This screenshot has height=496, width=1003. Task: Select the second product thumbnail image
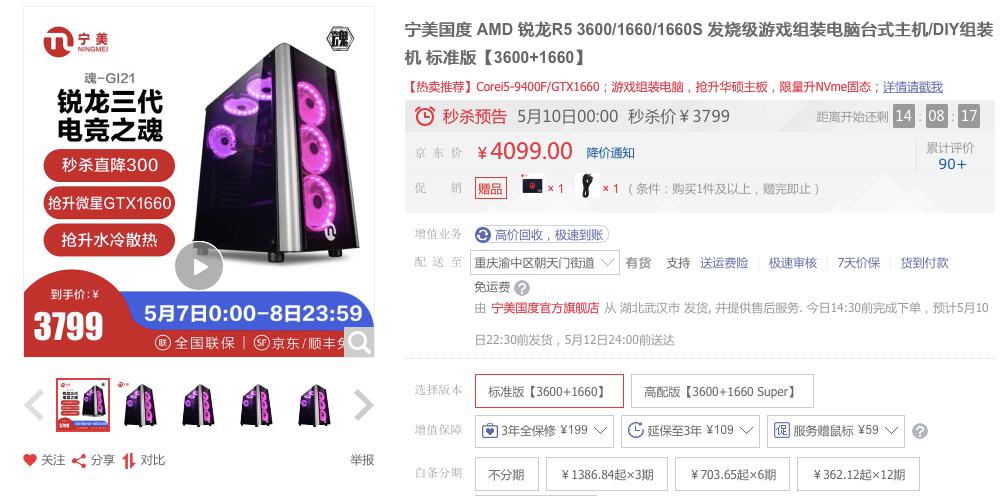click(140, 405)
